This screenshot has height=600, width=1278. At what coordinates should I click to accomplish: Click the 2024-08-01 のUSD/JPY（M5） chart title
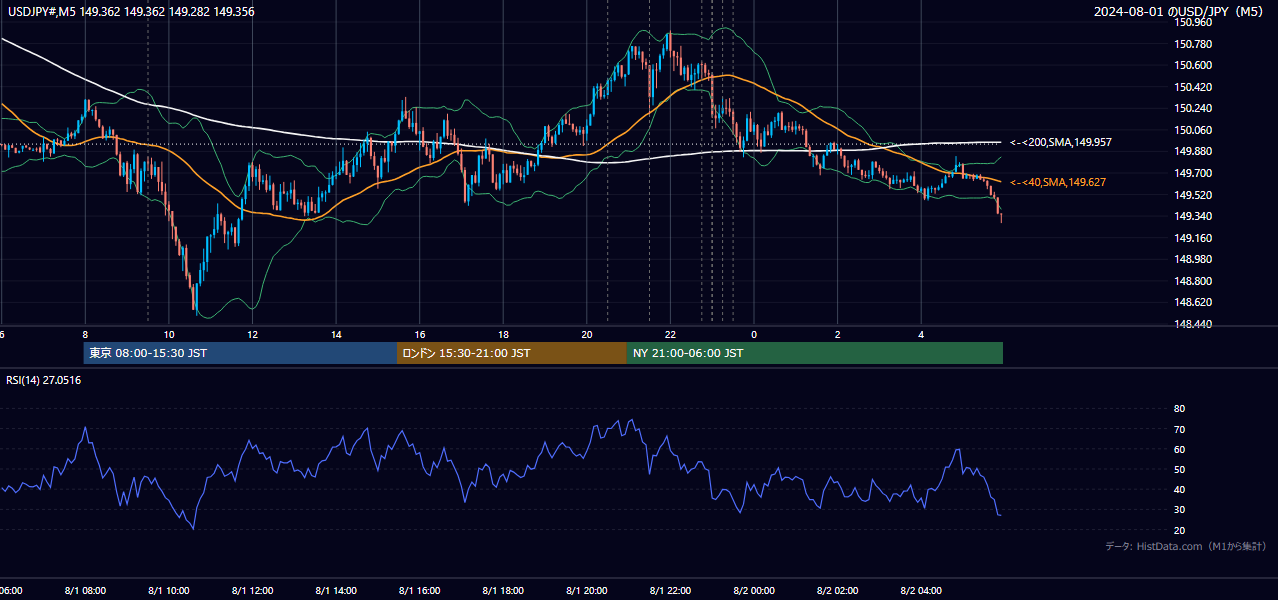1178,12
